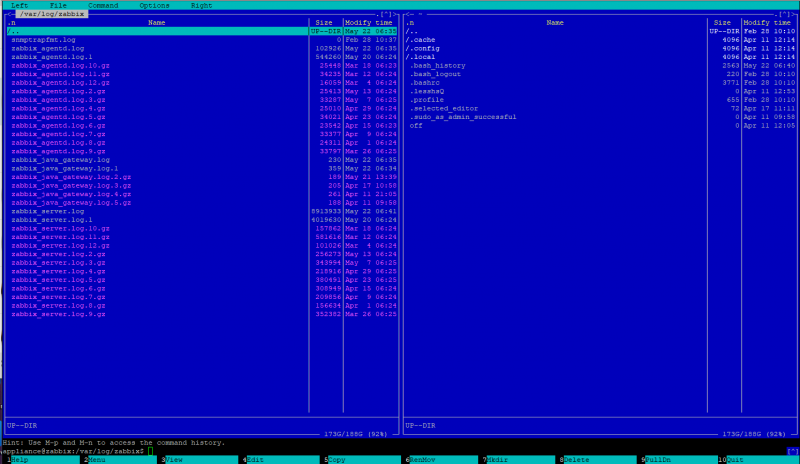The width and height of the screenshot is (800, 464).
Task: Sort left panel by Size column header
Action: point(325,22)
